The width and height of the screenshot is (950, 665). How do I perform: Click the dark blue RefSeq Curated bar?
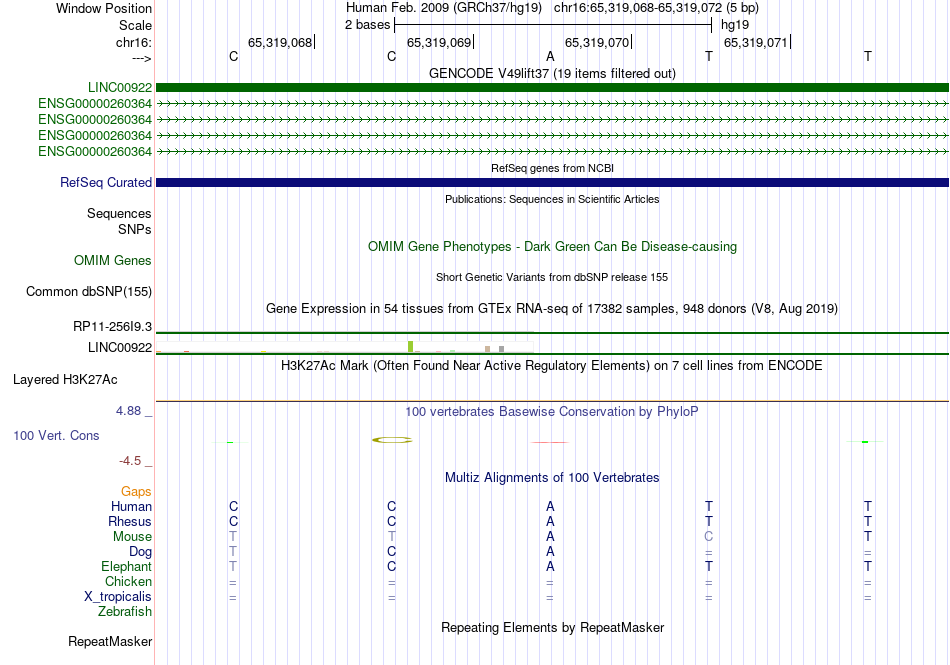pos(552,182)
